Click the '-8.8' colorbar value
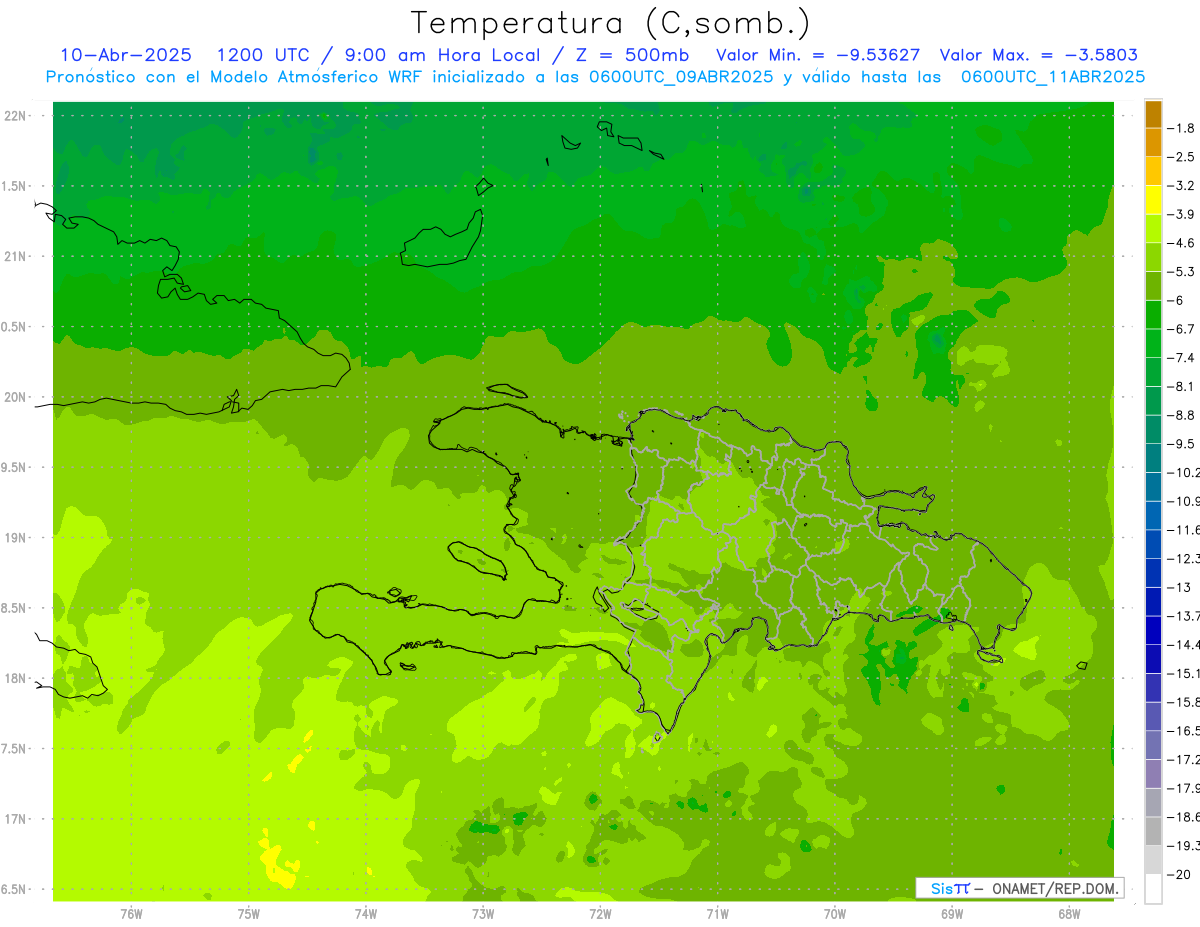The width and height of the screenshot is (1200, 927). [x=1182, y=415]
